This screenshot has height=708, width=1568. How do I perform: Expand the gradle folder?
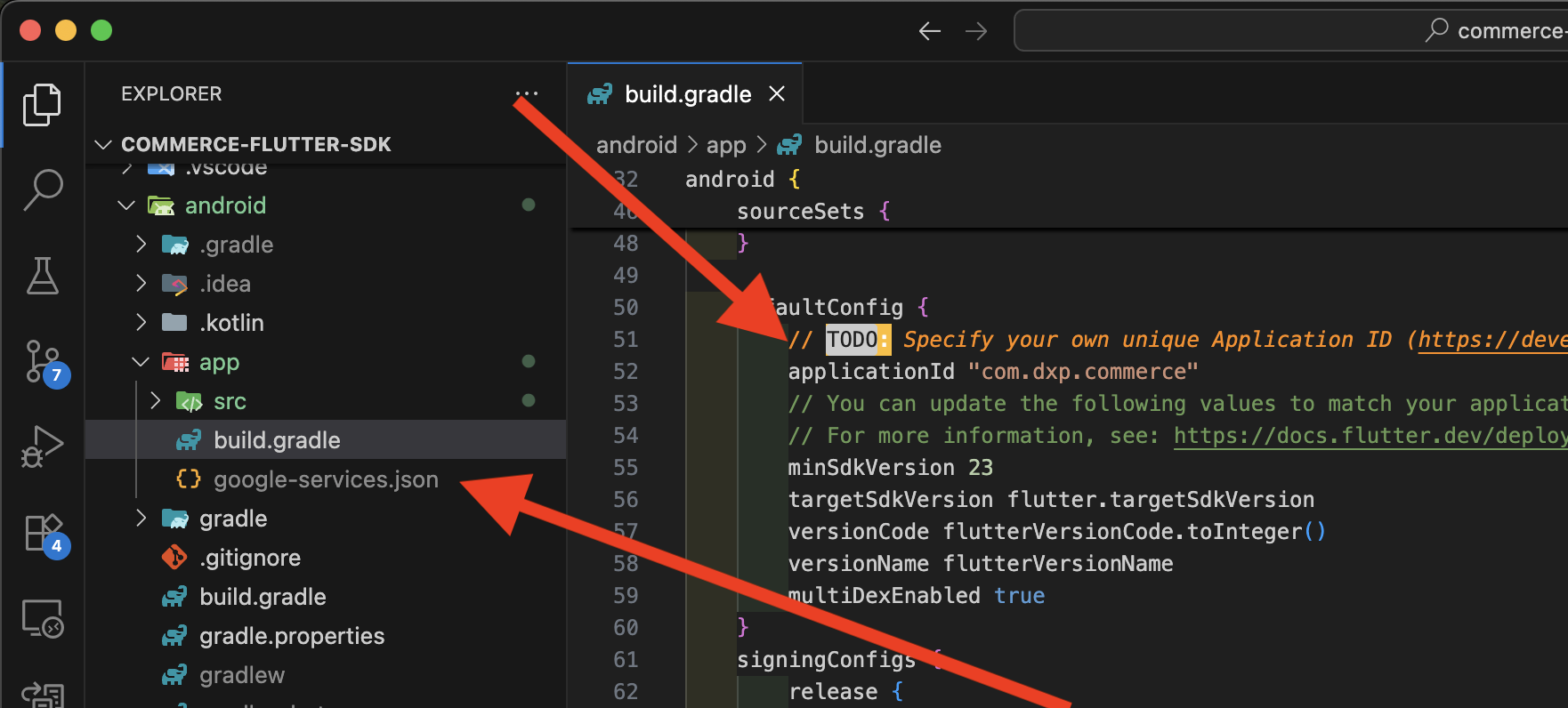pos(141,519)
